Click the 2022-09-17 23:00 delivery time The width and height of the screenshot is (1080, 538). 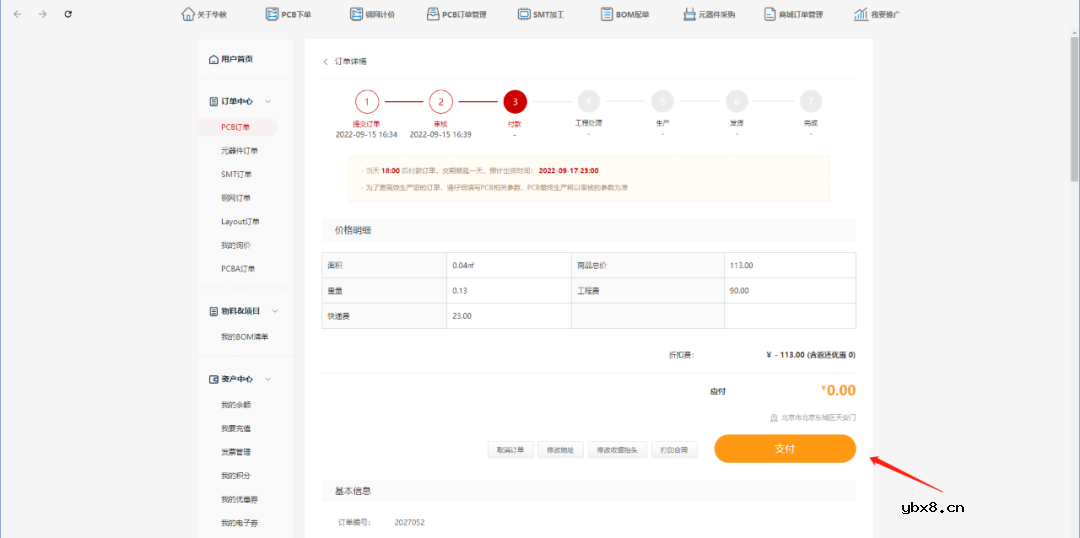(568, 170)
